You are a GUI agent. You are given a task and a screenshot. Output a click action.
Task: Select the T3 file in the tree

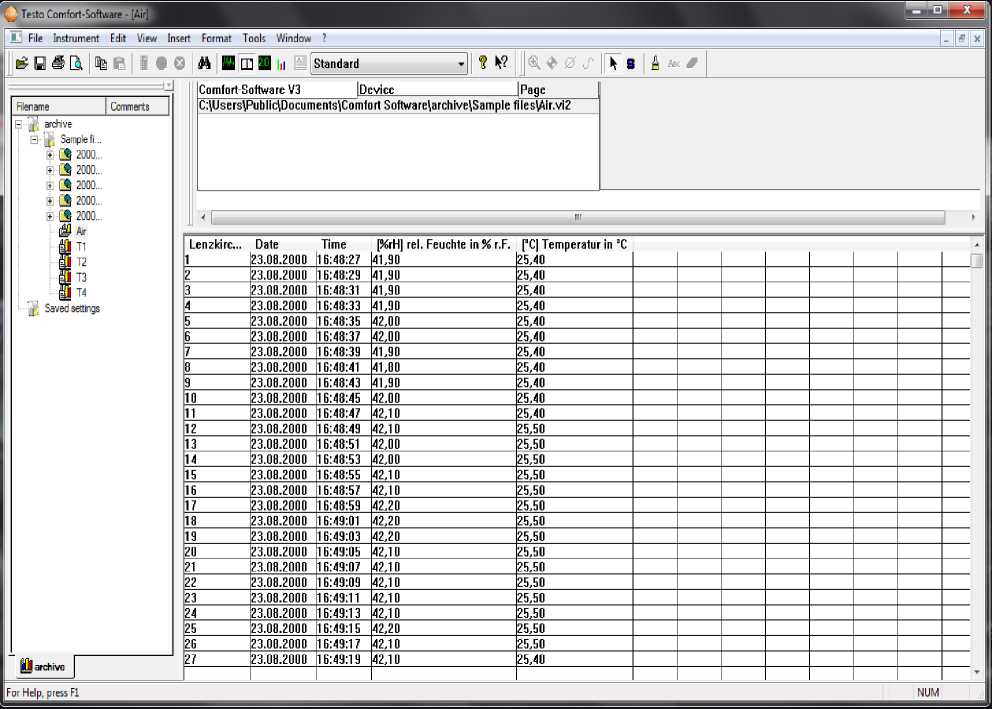point(81,277)
